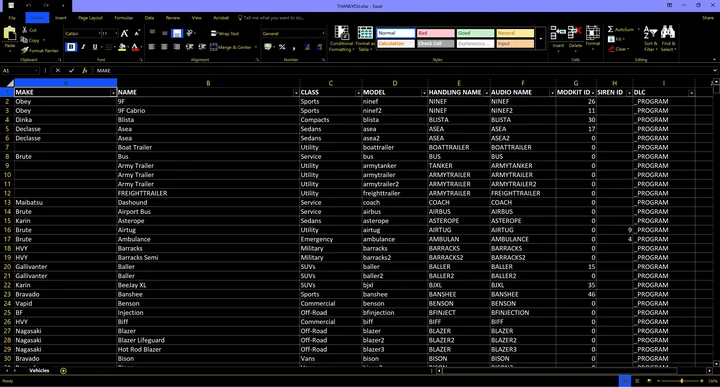Open Format as Table gallery

click(x=365, y=38)
